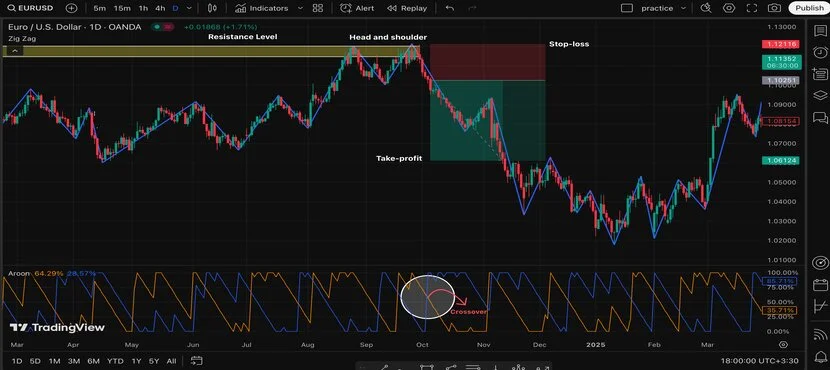Open the go-to-date calendar icon

click(x=196, y=361)
